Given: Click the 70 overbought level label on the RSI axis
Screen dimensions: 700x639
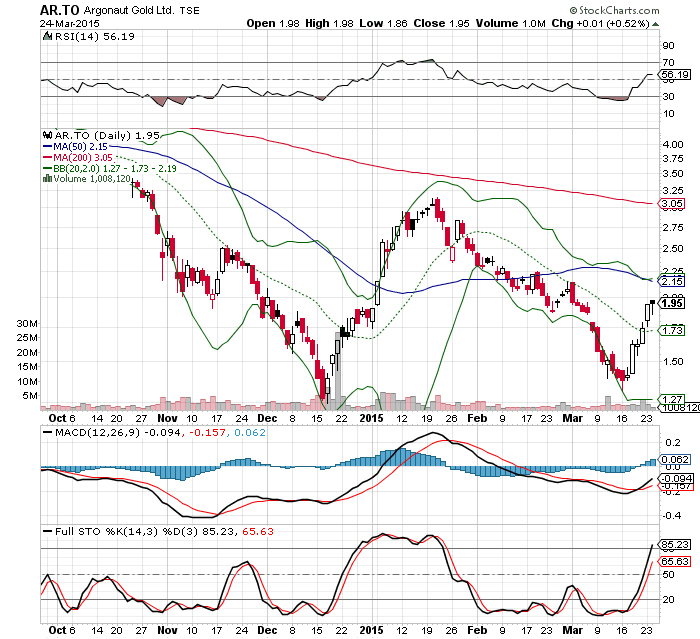Looking at the screenshot, I should point(668,63).
